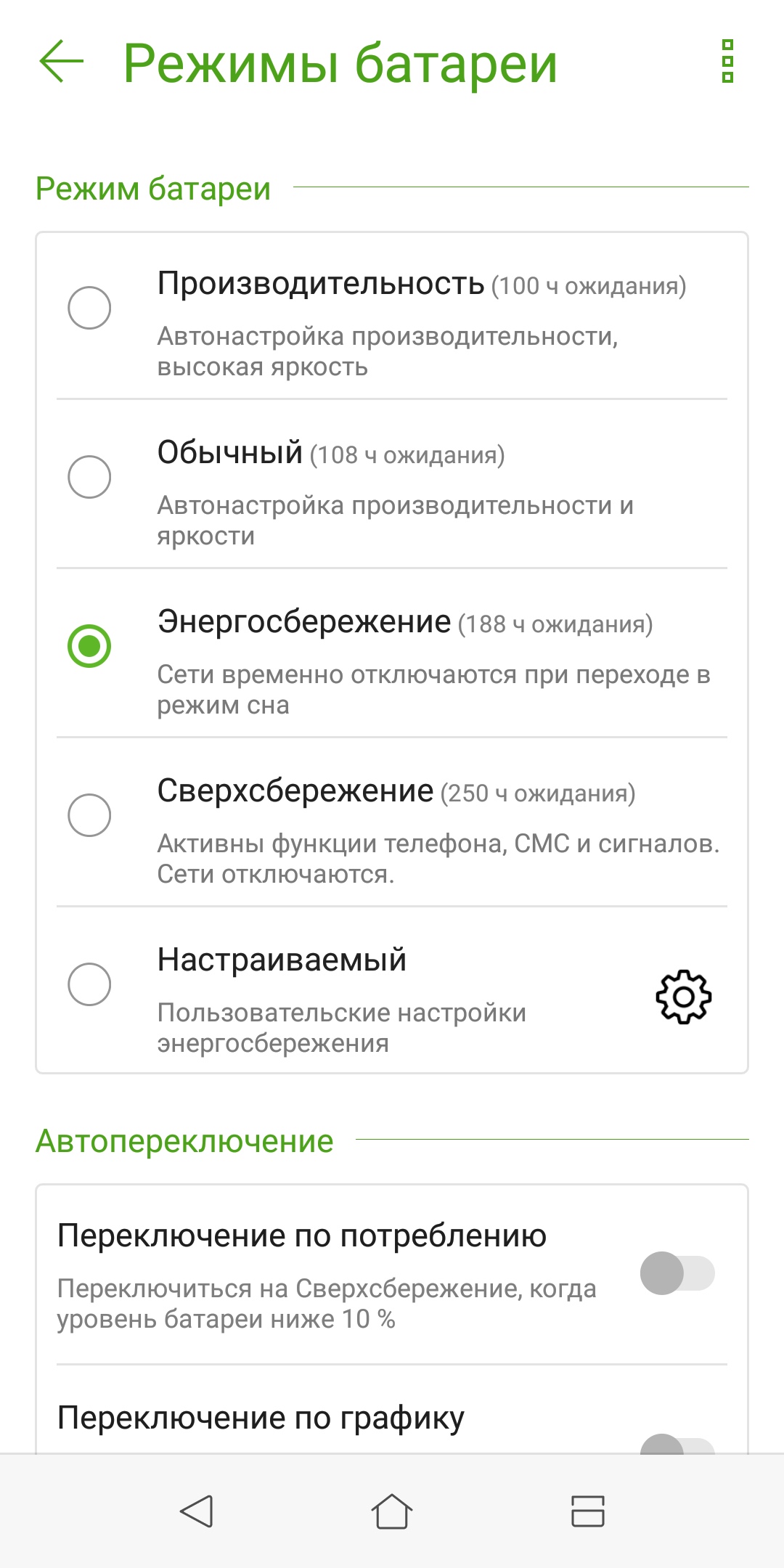The image size is (784, 1568).
Task: Open the recent apps navigation button
Action: point(588,1512)
